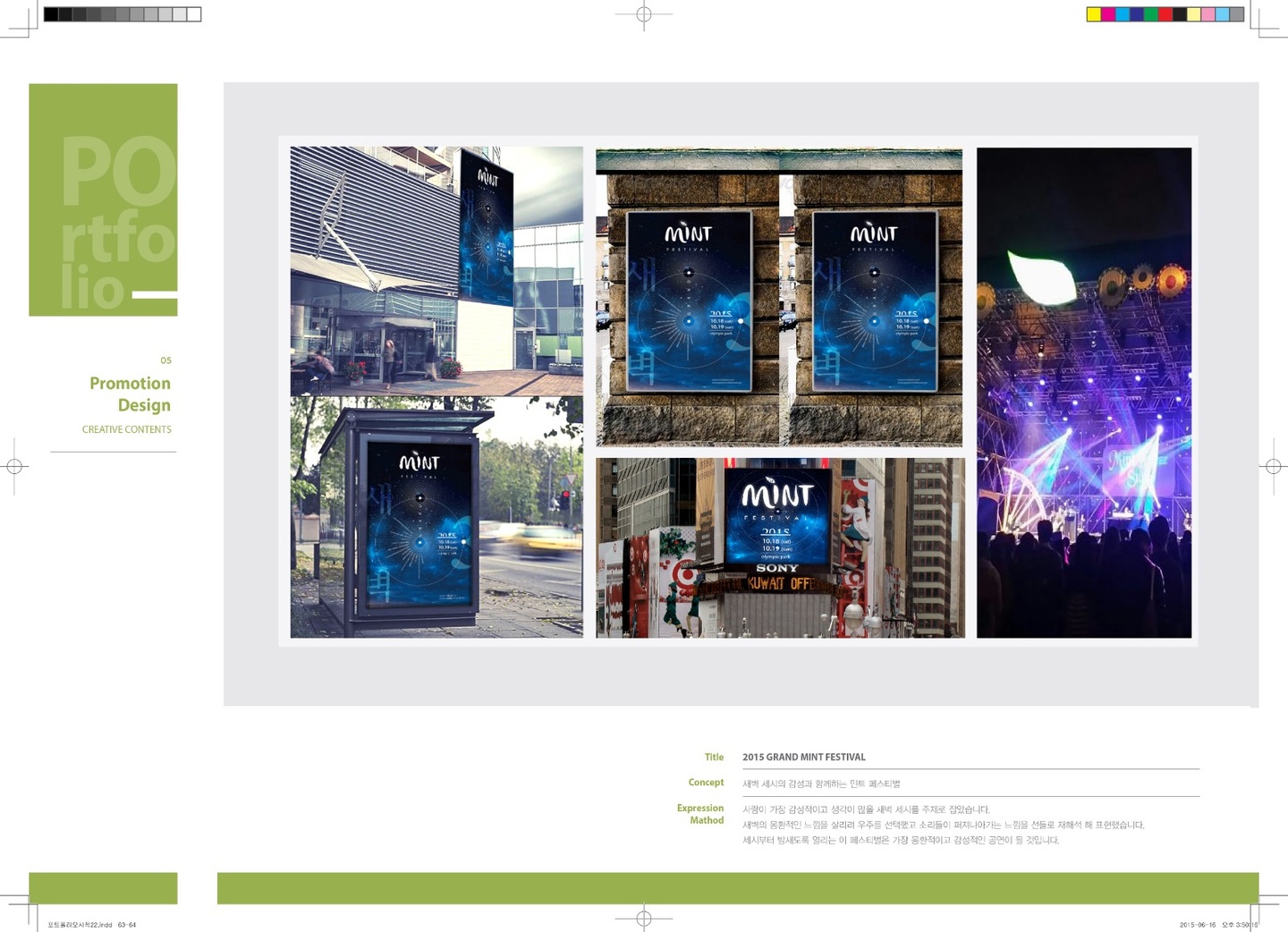Select the pale yellow tint swatch

tap(1193, 14)
